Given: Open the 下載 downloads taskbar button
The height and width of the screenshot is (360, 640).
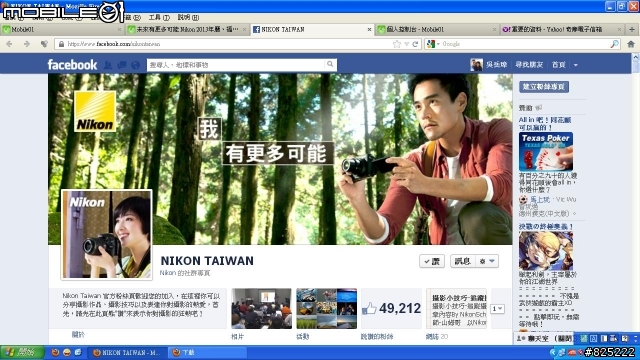Looking at the screenshot, I should point(207,353).
